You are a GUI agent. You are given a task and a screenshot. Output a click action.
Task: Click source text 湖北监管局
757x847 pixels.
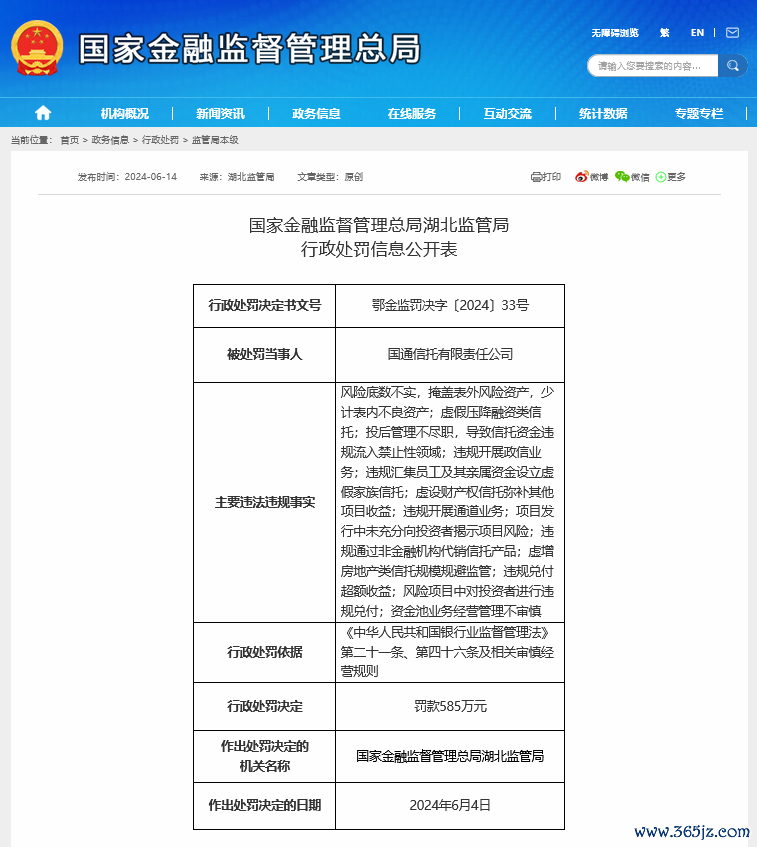[x=251, y=177]
